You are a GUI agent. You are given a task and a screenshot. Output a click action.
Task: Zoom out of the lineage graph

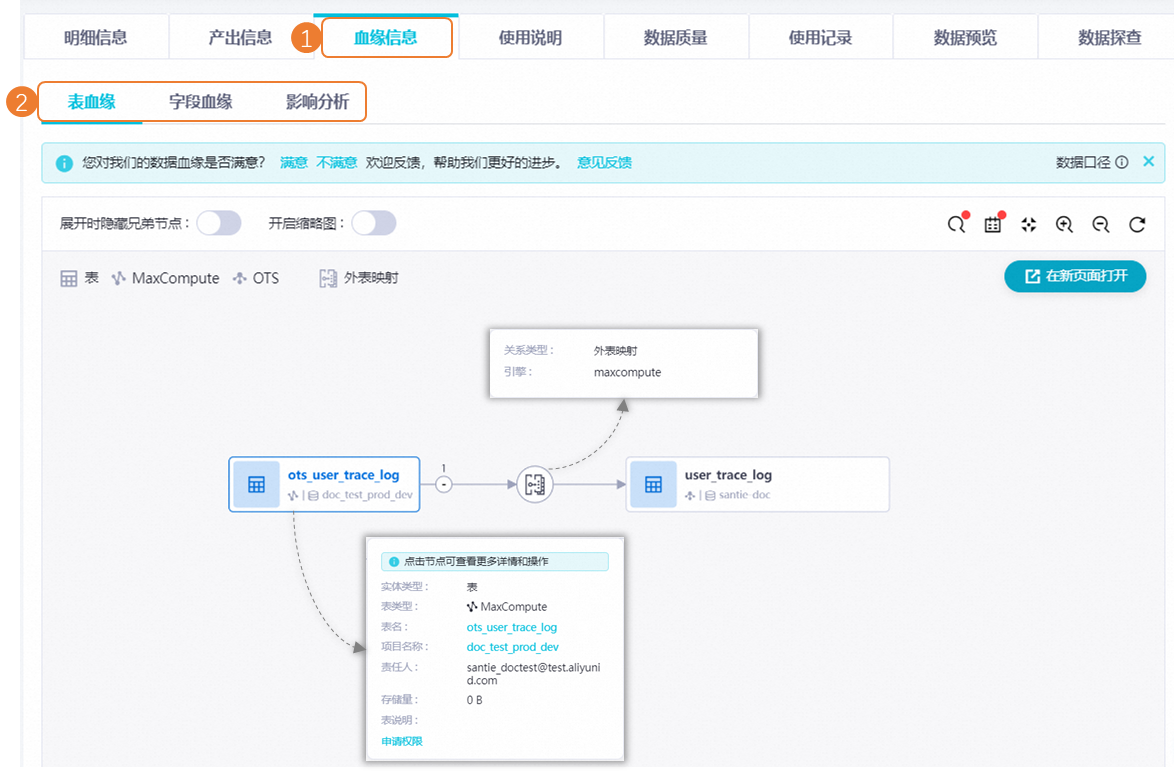(1101, 224)
